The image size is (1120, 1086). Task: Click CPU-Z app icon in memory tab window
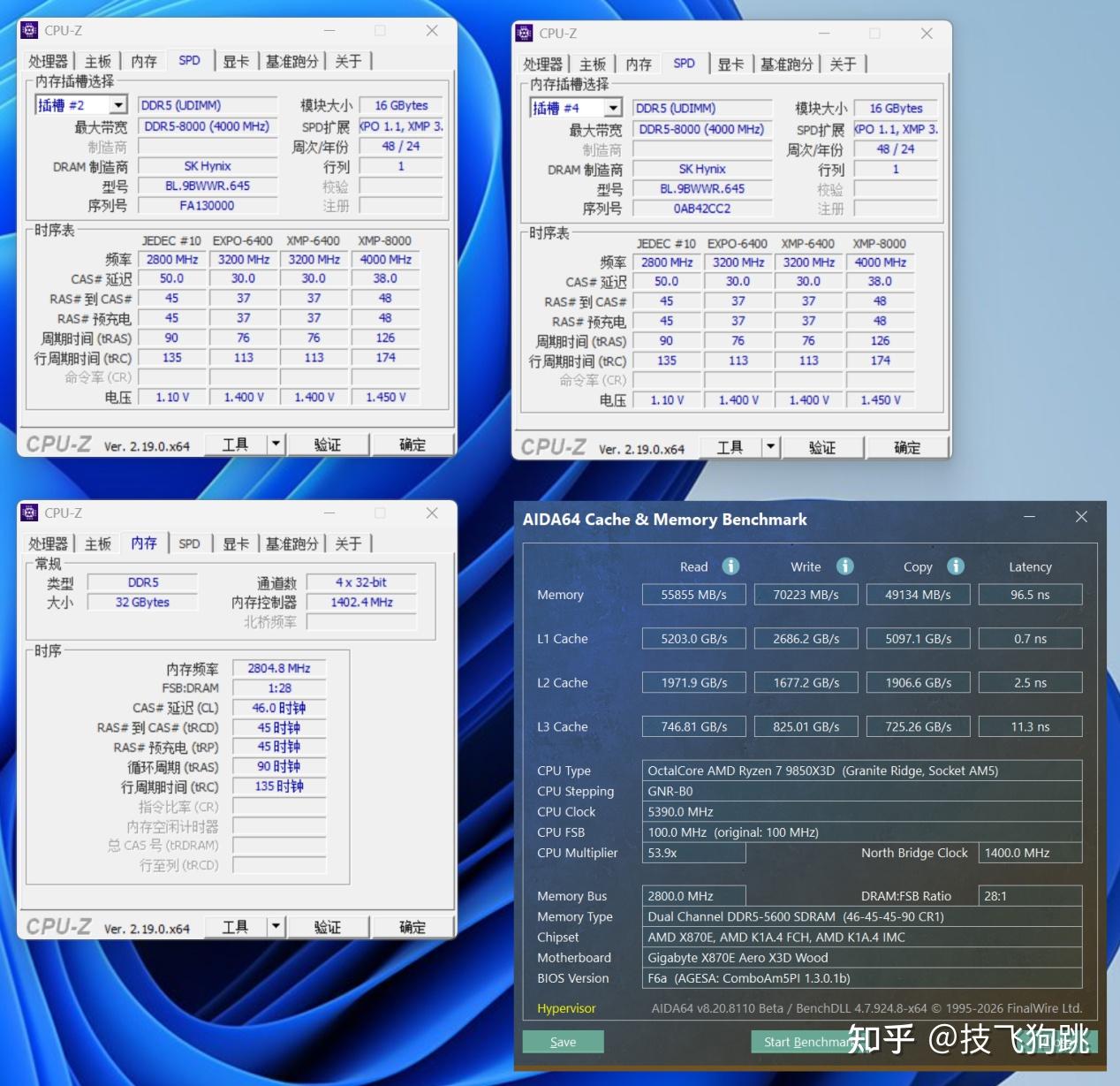coord(29,513)
